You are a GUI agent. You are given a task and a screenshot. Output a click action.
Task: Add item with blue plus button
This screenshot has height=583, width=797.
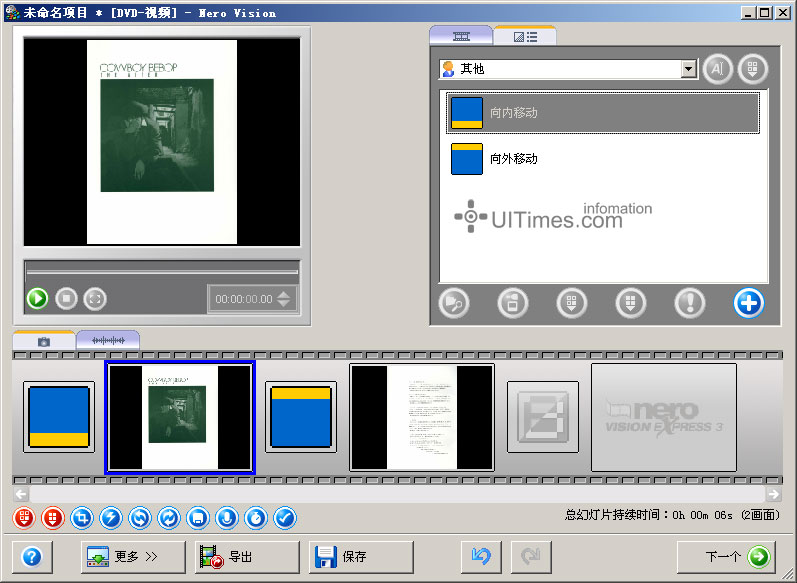[x=749, y=303]
